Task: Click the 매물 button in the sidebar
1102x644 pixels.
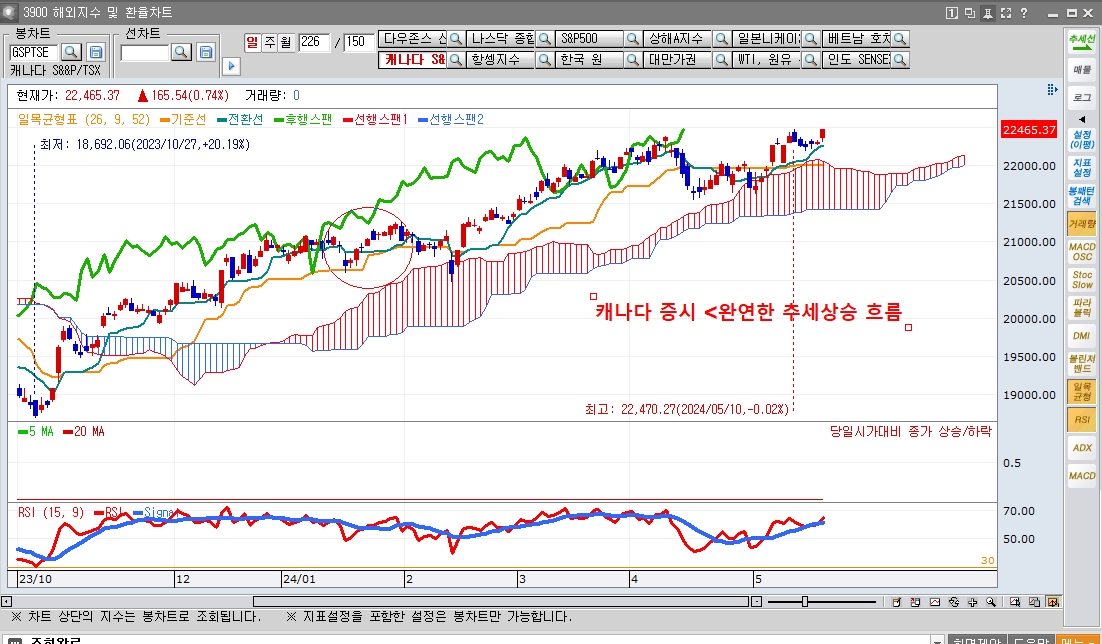Action: pos(1082,70)
